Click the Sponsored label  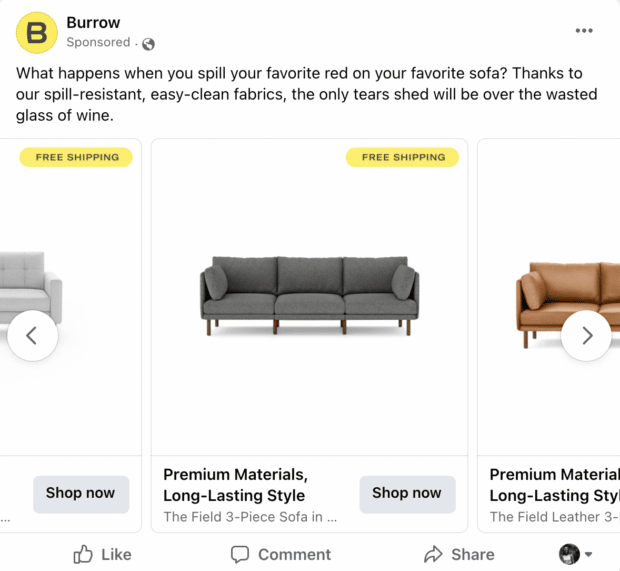click(x=98, y=43)
